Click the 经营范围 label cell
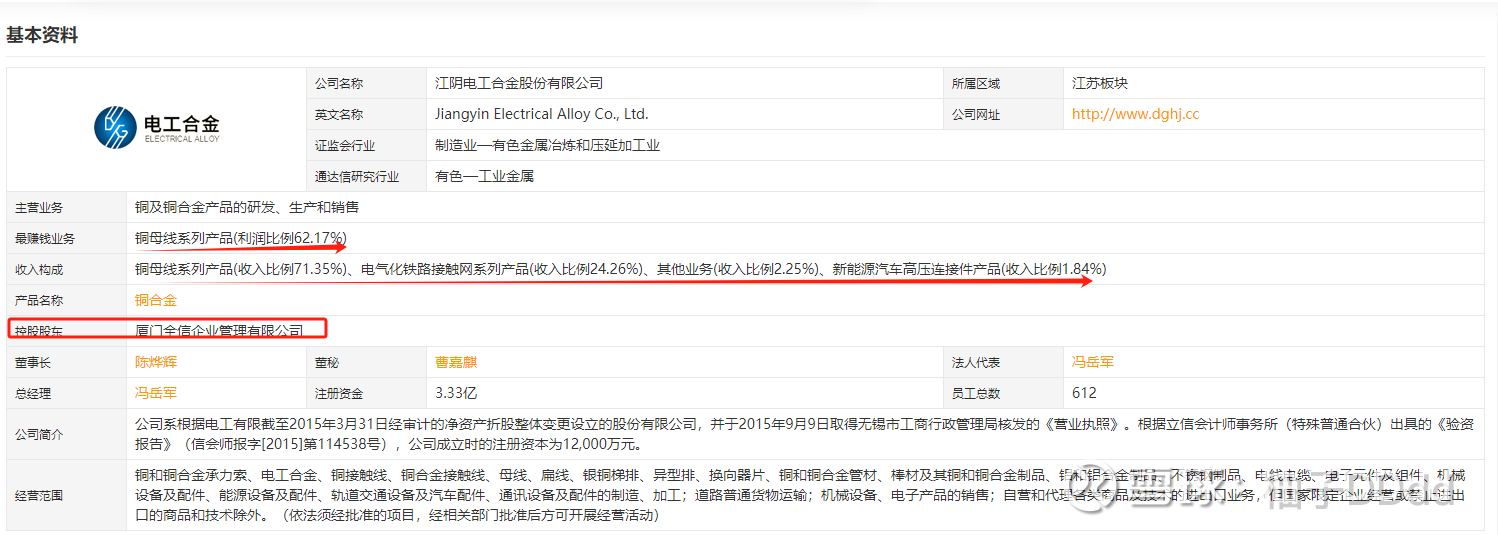 67,495
